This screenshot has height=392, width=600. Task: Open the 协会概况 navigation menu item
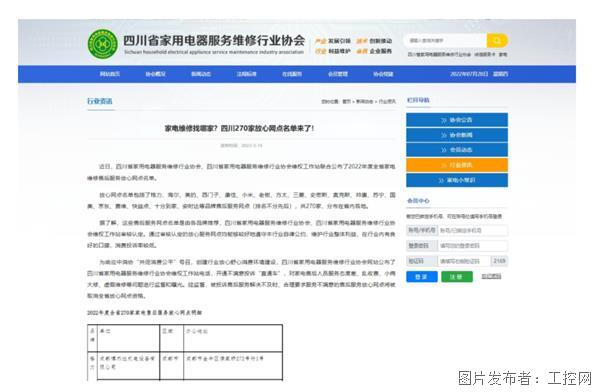pos(155,74)
